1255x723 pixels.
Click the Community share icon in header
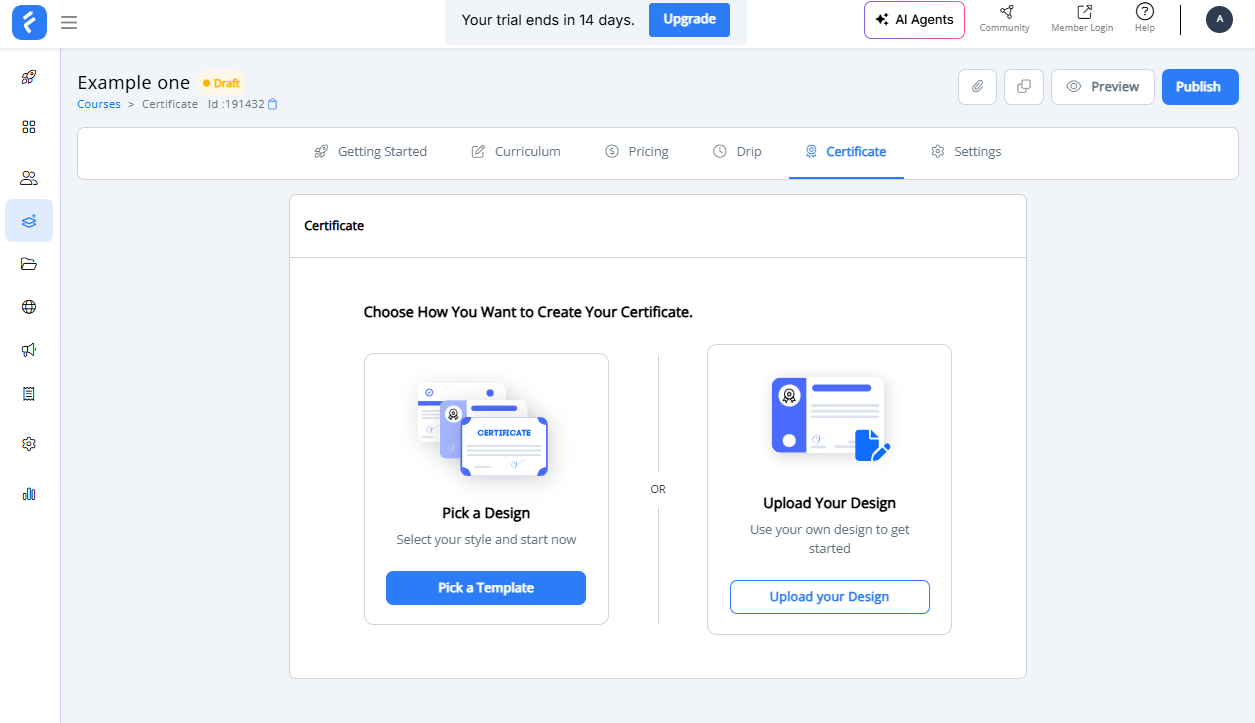(1004, 13)
